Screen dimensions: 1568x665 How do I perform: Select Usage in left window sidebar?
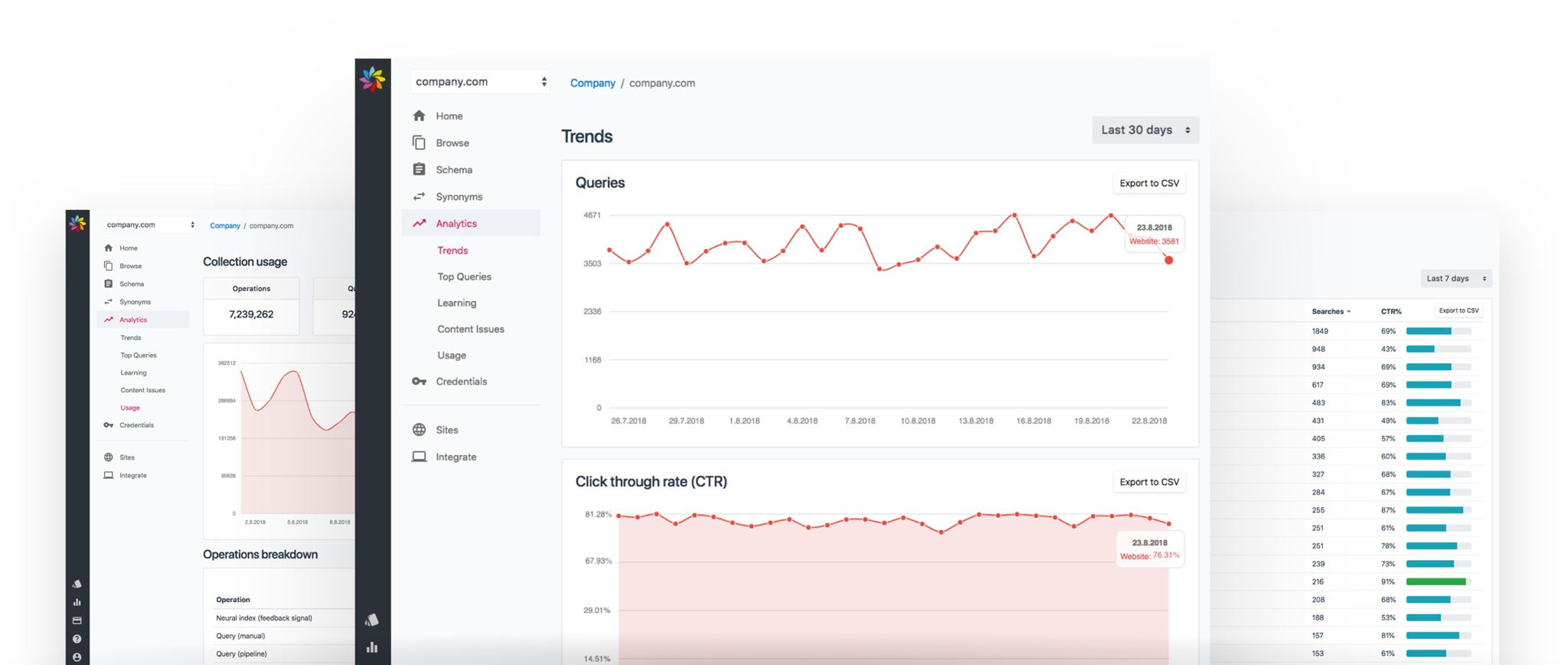coord(130,408)
